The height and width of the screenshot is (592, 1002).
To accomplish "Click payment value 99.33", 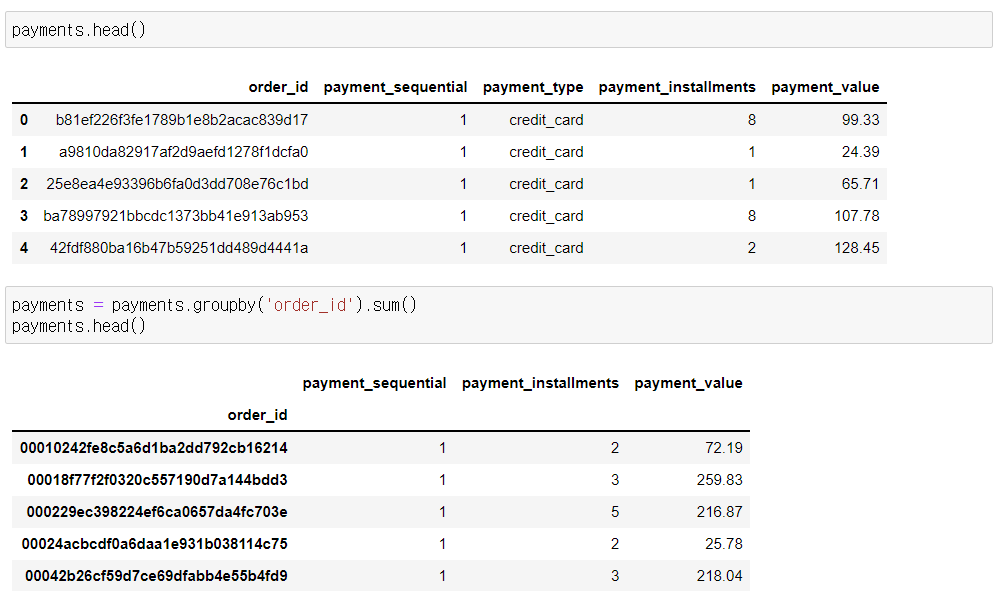I will coord(860,120).
